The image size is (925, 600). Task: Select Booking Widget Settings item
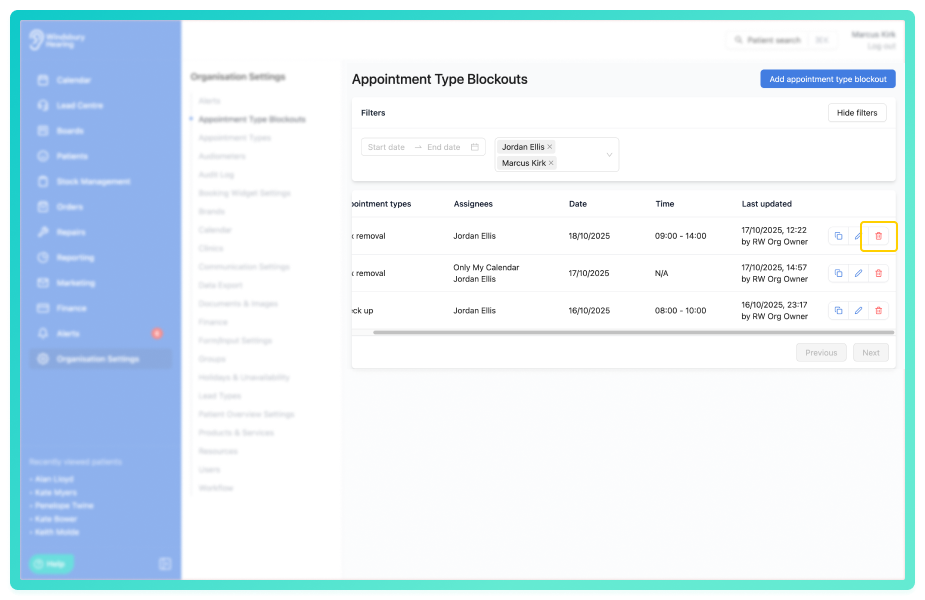tap(245, 193)
